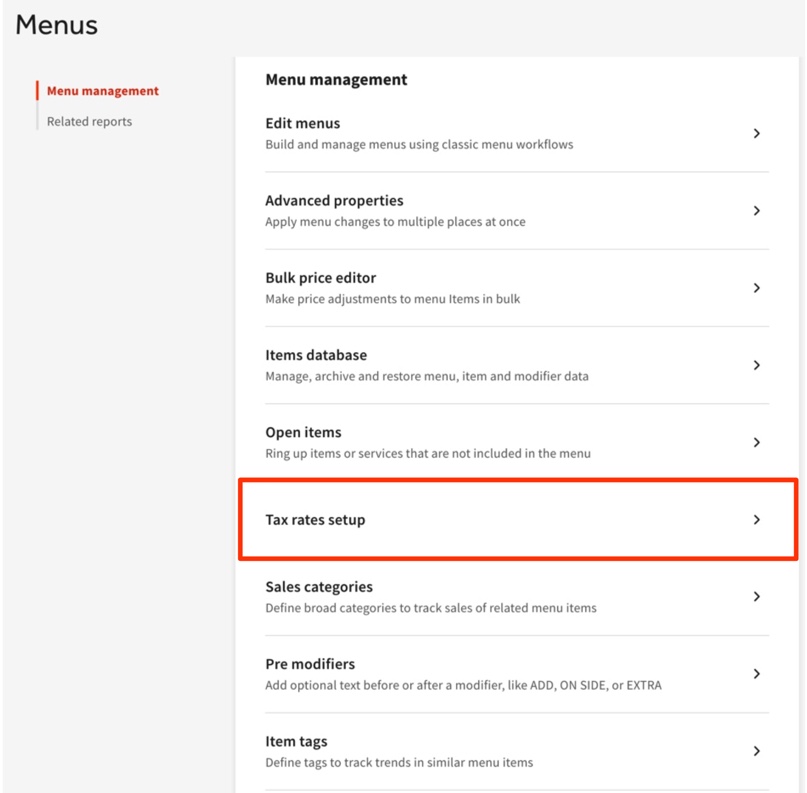Open Tax rates setup
Image resolution: width=807 pixels, height=793 pixels.
point(315,520)
